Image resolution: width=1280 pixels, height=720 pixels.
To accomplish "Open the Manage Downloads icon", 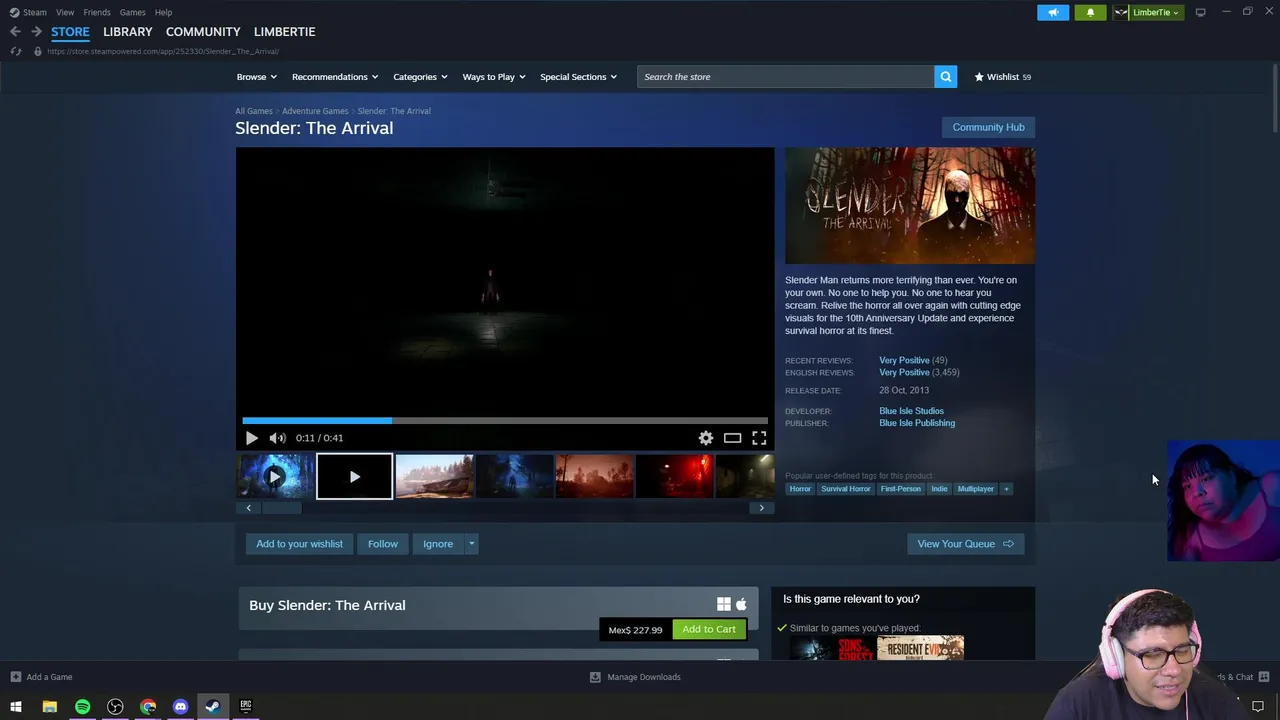I will (x=595, y=677).
